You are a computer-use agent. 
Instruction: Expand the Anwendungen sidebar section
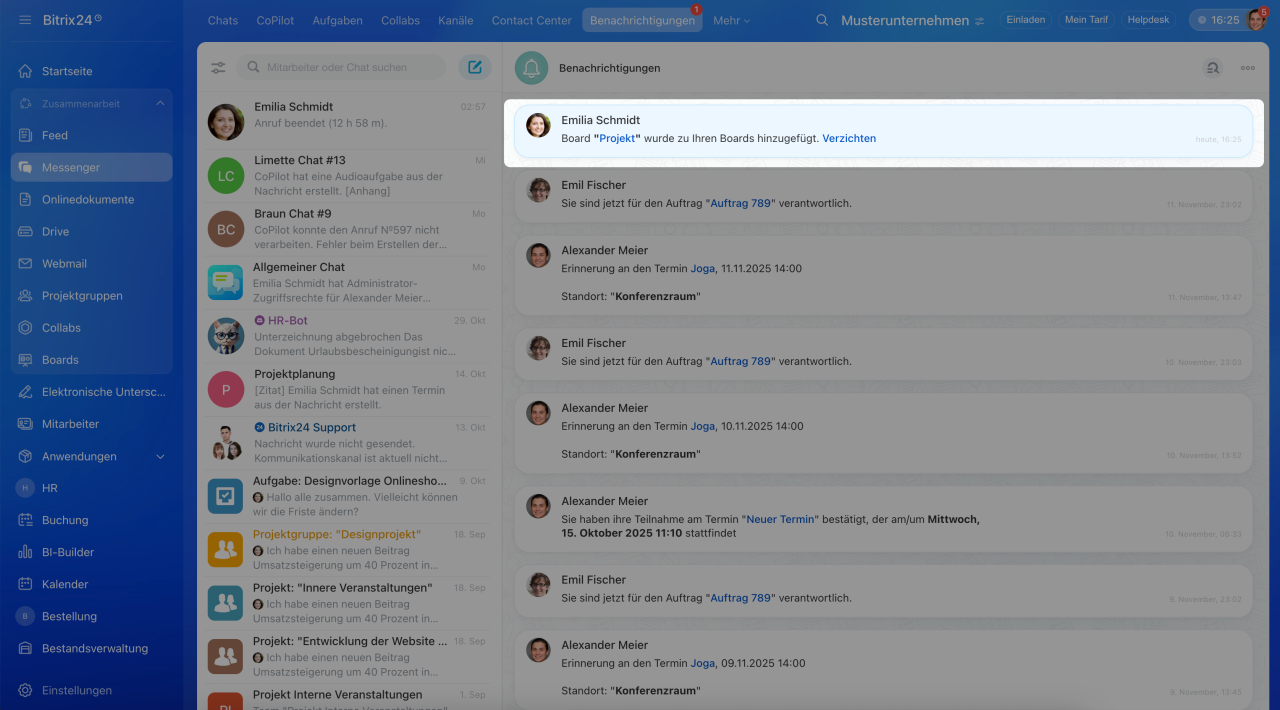[160, 456]
